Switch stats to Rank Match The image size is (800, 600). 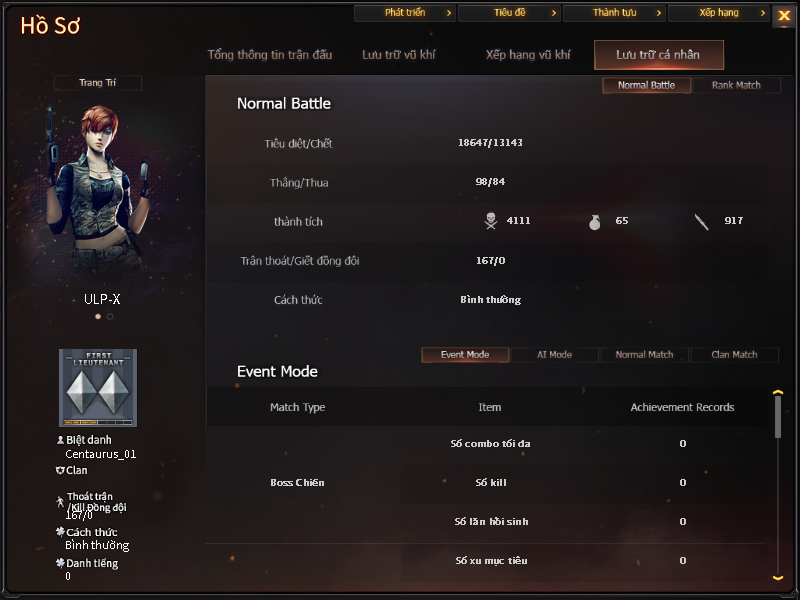(736, 85)
